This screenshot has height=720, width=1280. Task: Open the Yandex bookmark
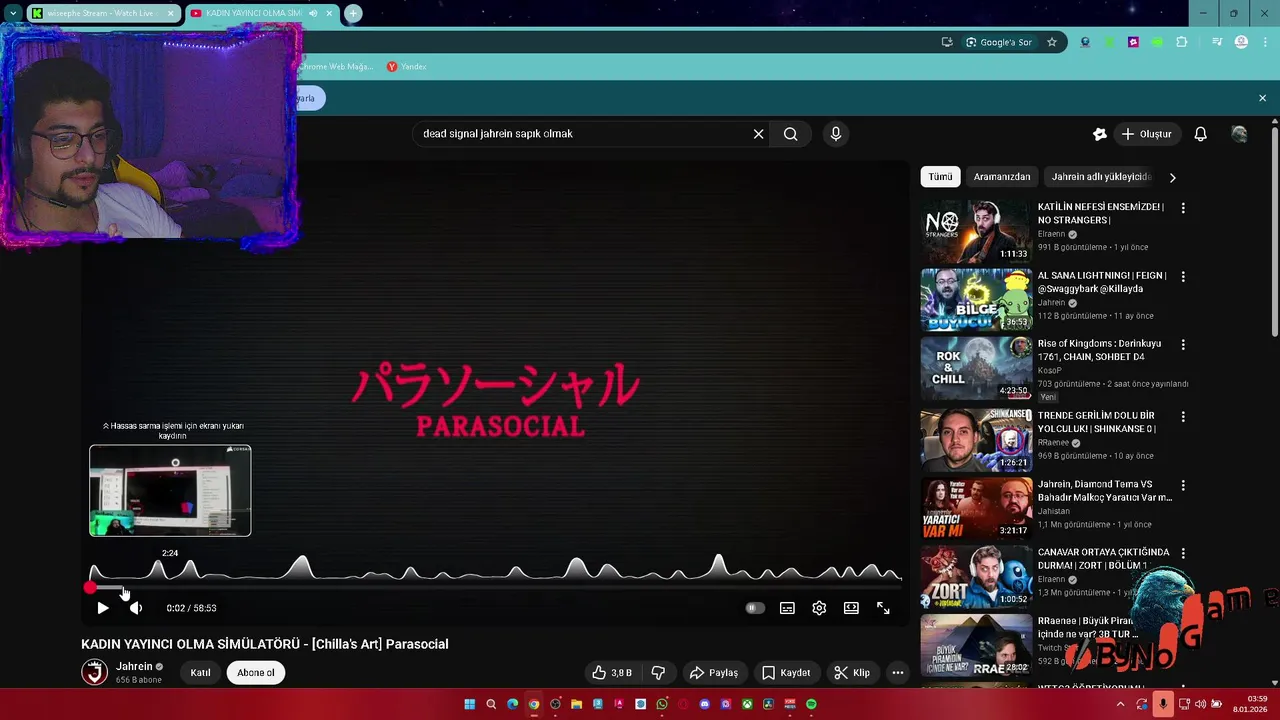tap(407, 67)
